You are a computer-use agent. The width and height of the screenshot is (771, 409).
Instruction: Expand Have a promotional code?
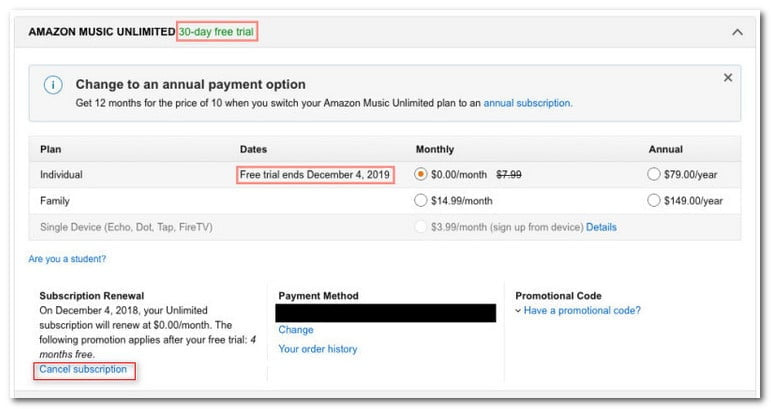point(582,311)
